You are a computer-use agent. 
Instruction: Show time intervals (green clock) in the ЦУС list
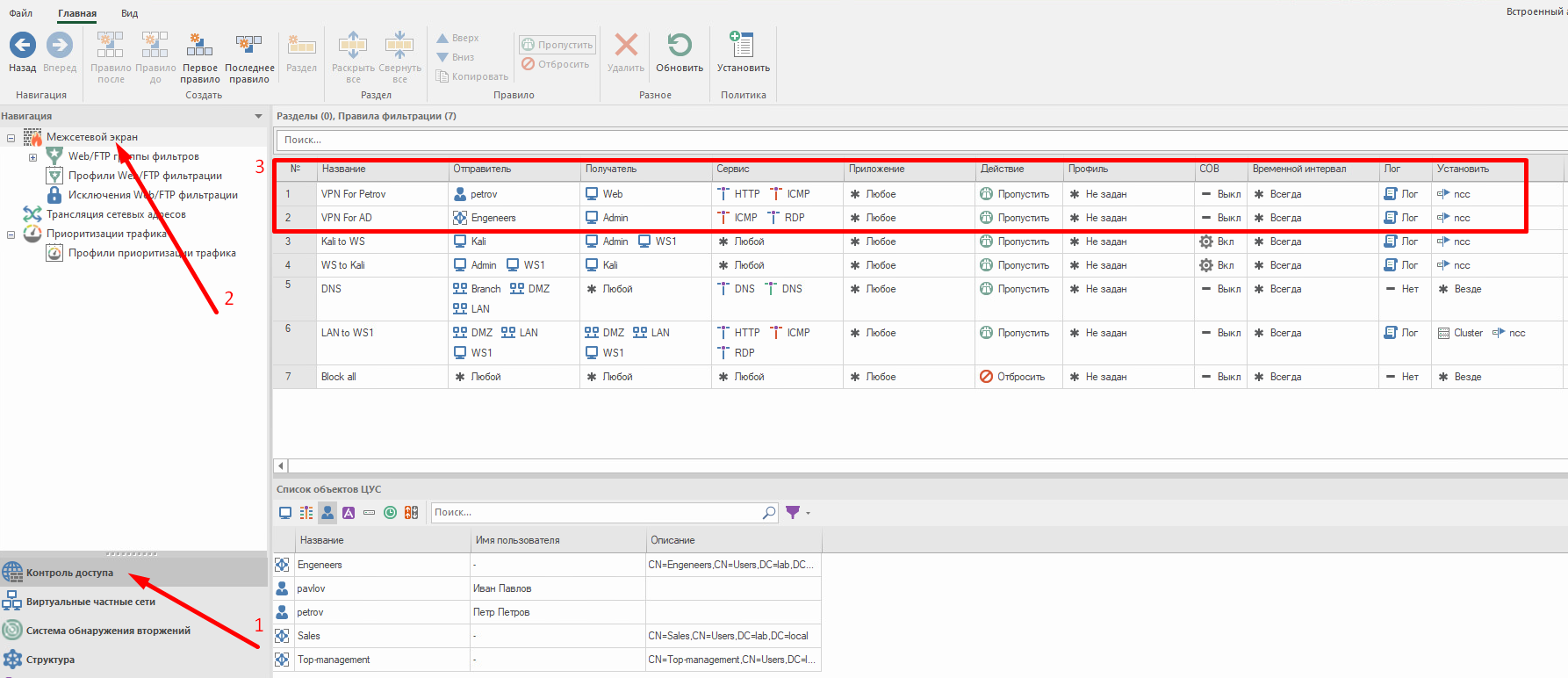390,513
